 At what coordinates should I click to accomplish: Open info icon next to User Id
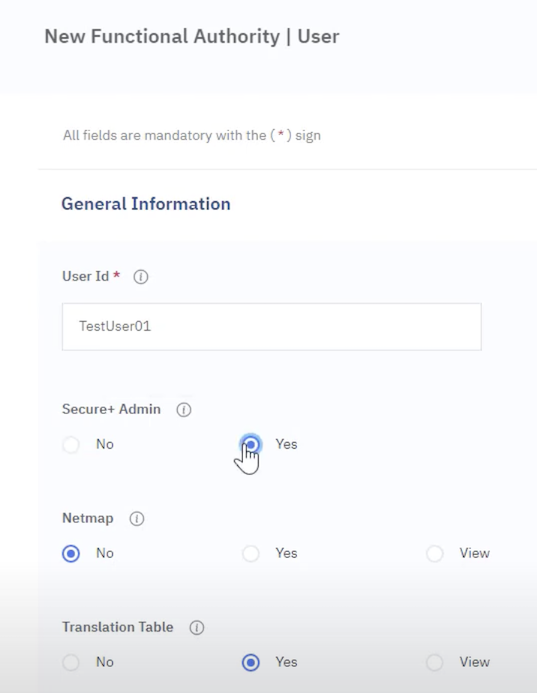(x=141, y=277)
